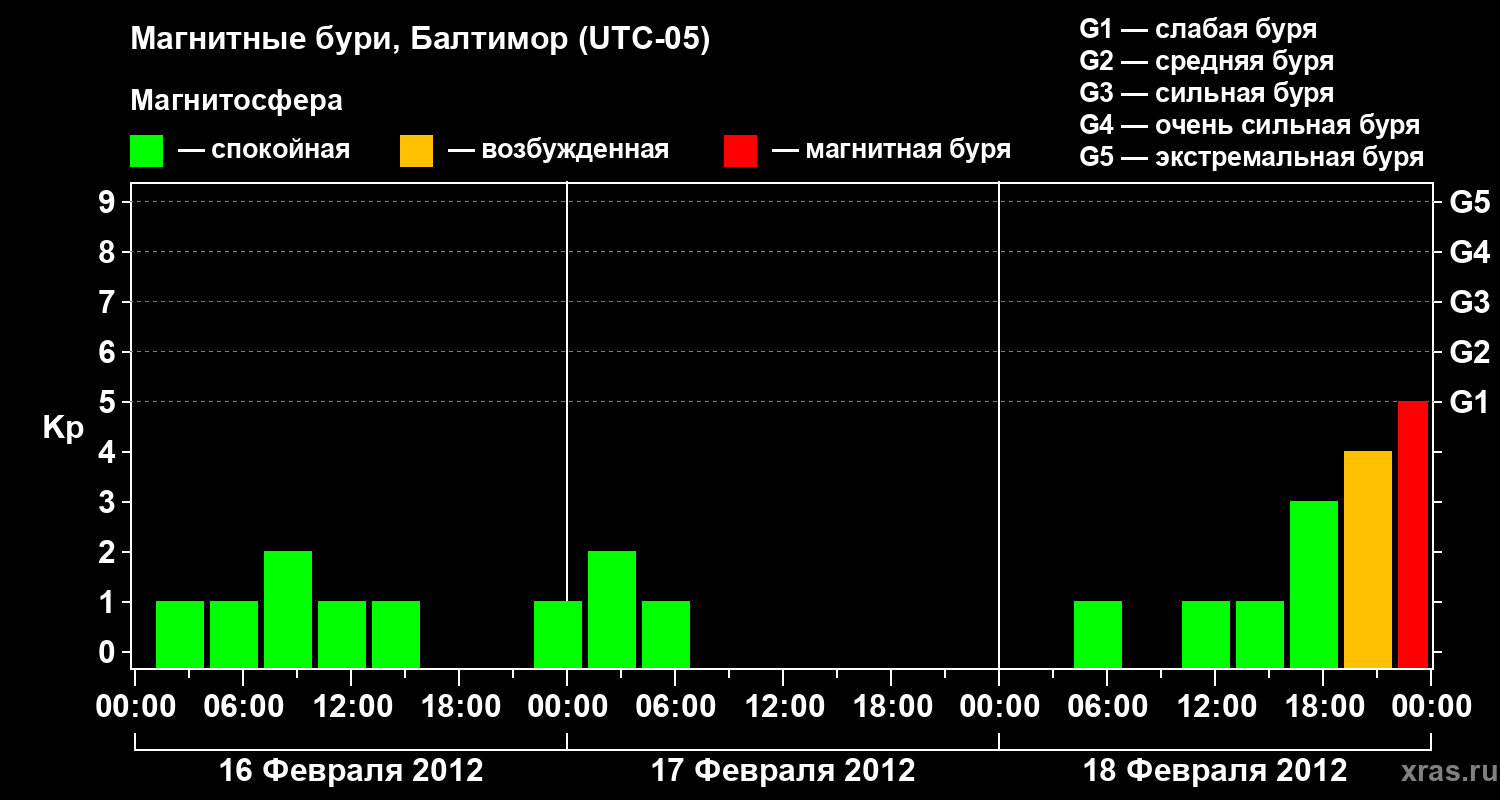Select the bar straddling midnight of 16–17 February
Viewport: 1500px width, 800px height.
(557, 634)
